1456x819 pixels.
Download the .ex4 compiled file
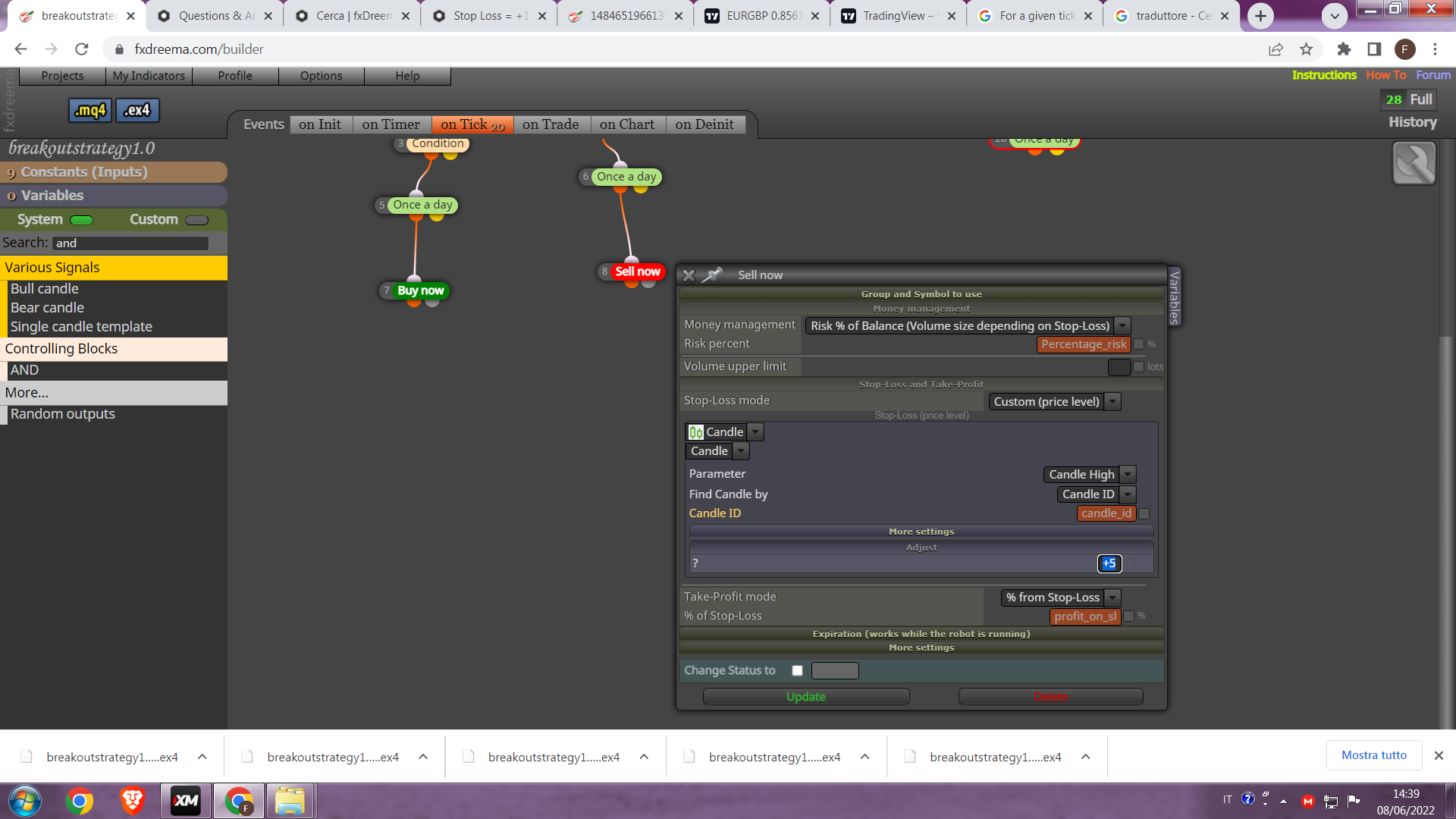[137, 111]
